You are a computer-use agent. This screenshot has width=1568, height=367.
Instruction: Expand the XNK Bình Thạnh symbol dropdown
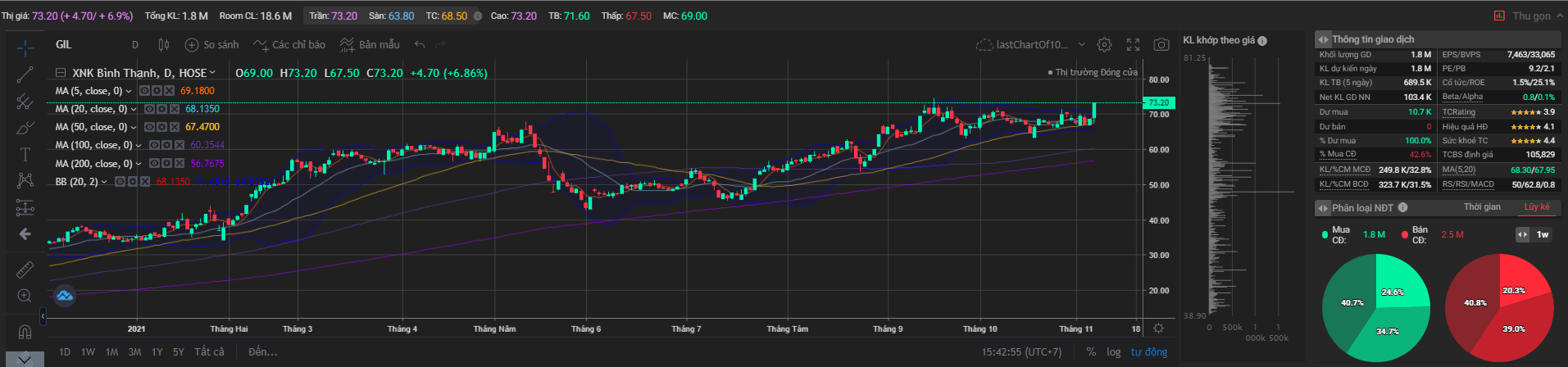(213, 73)
